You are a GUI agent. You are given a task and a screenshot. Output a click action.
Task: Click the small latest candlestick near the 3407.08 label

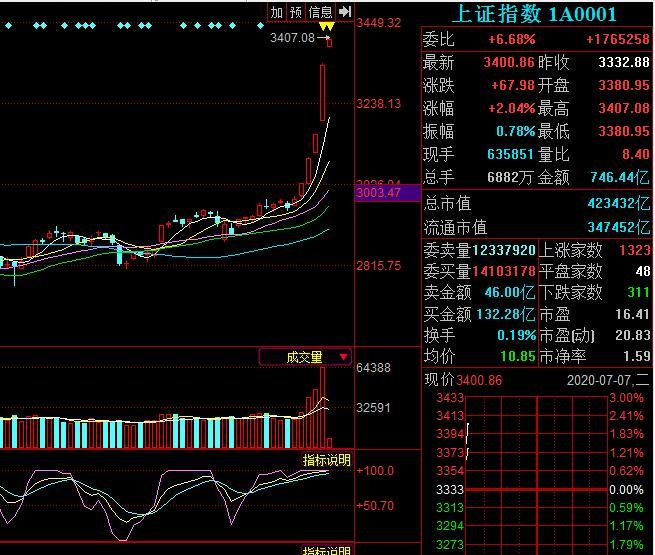click(x=330, y=42)
